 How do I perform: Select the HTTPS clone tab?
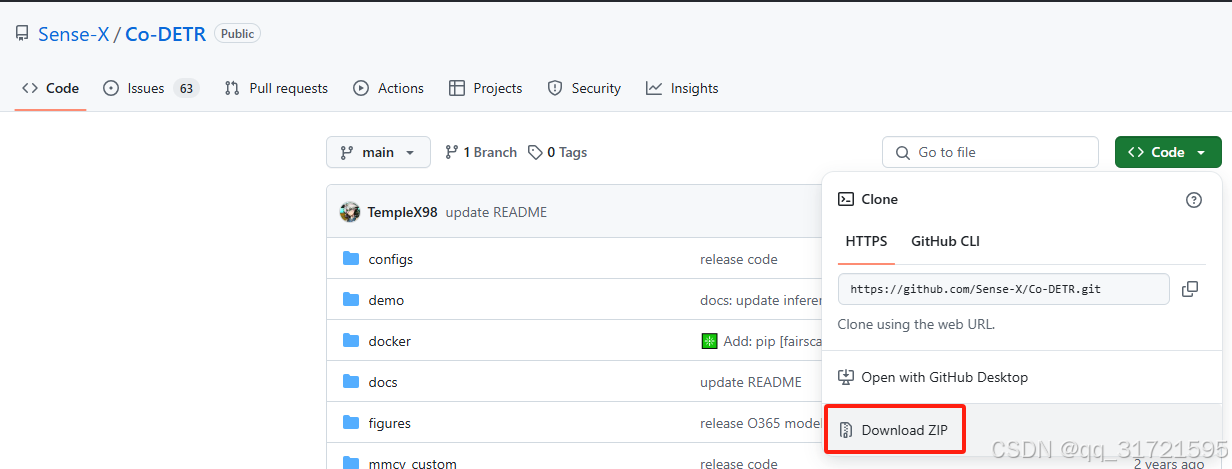coord(866,241)
